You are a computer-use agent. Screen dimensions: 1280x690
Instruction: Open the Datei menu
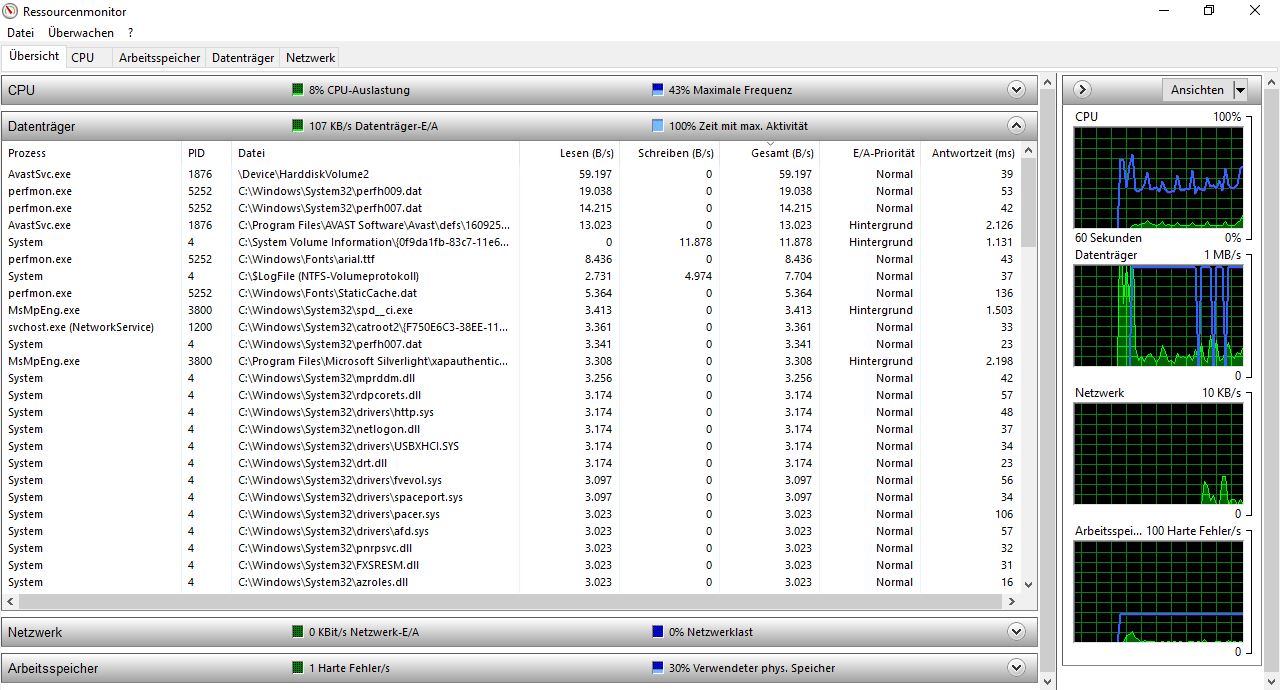point(20,33)
